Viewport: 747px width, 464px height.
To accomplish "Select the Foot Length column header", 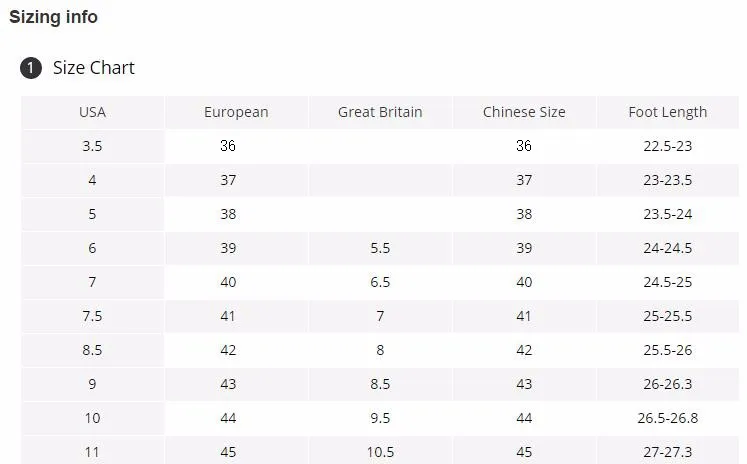I will 668,112.
